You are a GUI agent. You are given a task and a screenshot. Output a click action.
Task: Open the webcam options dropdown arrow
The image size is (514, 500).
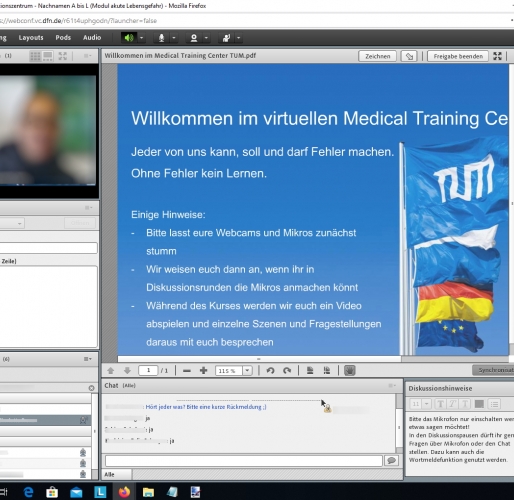point(206,38)
